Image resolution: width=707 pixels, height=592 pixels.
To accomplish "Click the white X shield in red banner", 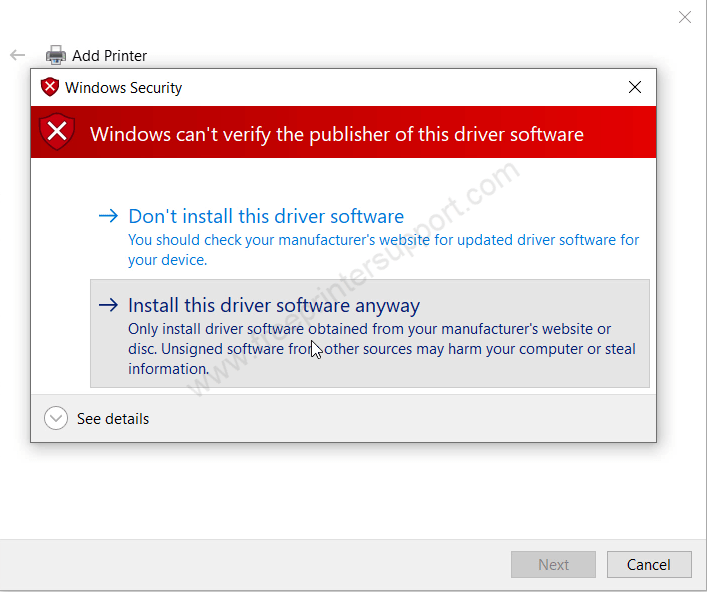I will [x=57, y=132].
